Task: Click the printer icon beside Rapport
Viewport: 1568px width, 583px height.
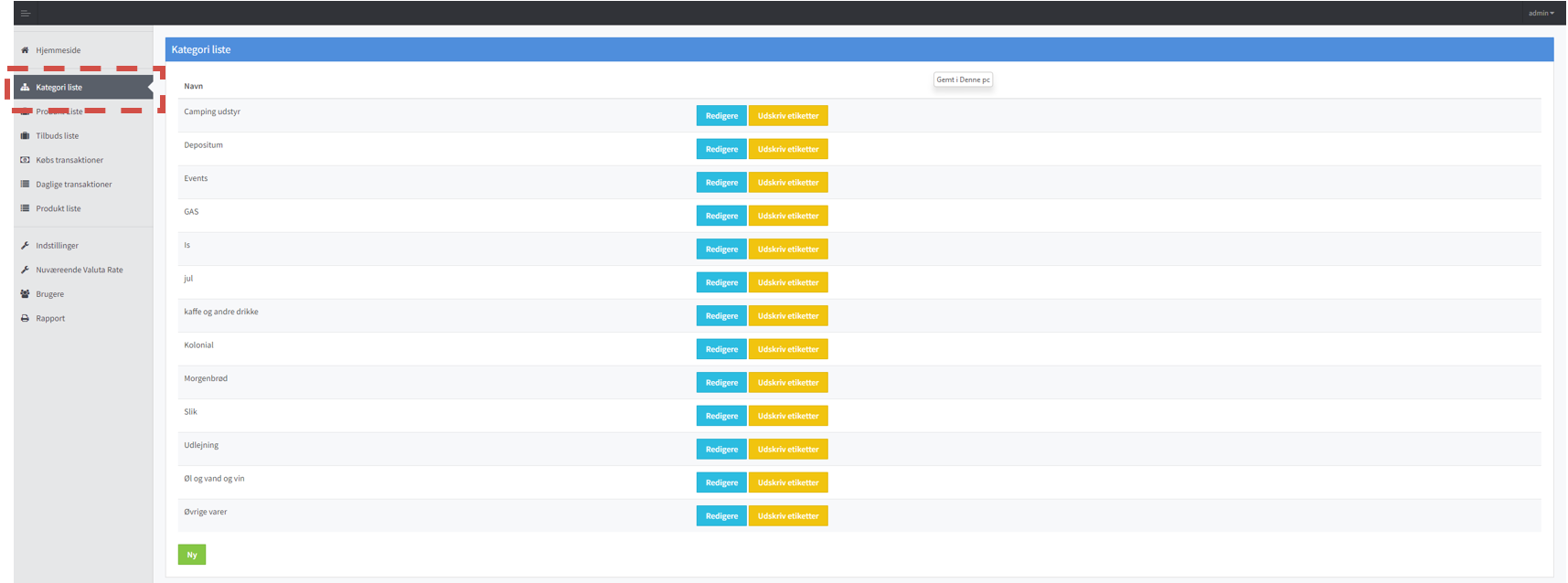Action: point(25,319)
